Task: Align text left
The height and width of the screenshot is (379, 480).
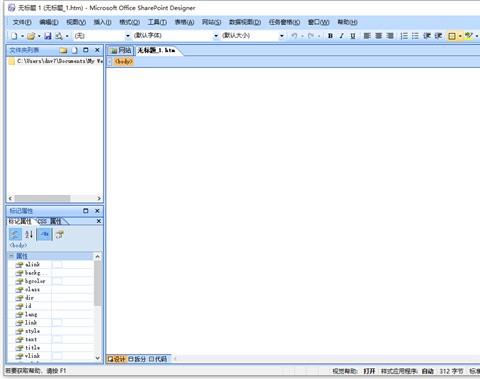Action: [x=367, y=36]
